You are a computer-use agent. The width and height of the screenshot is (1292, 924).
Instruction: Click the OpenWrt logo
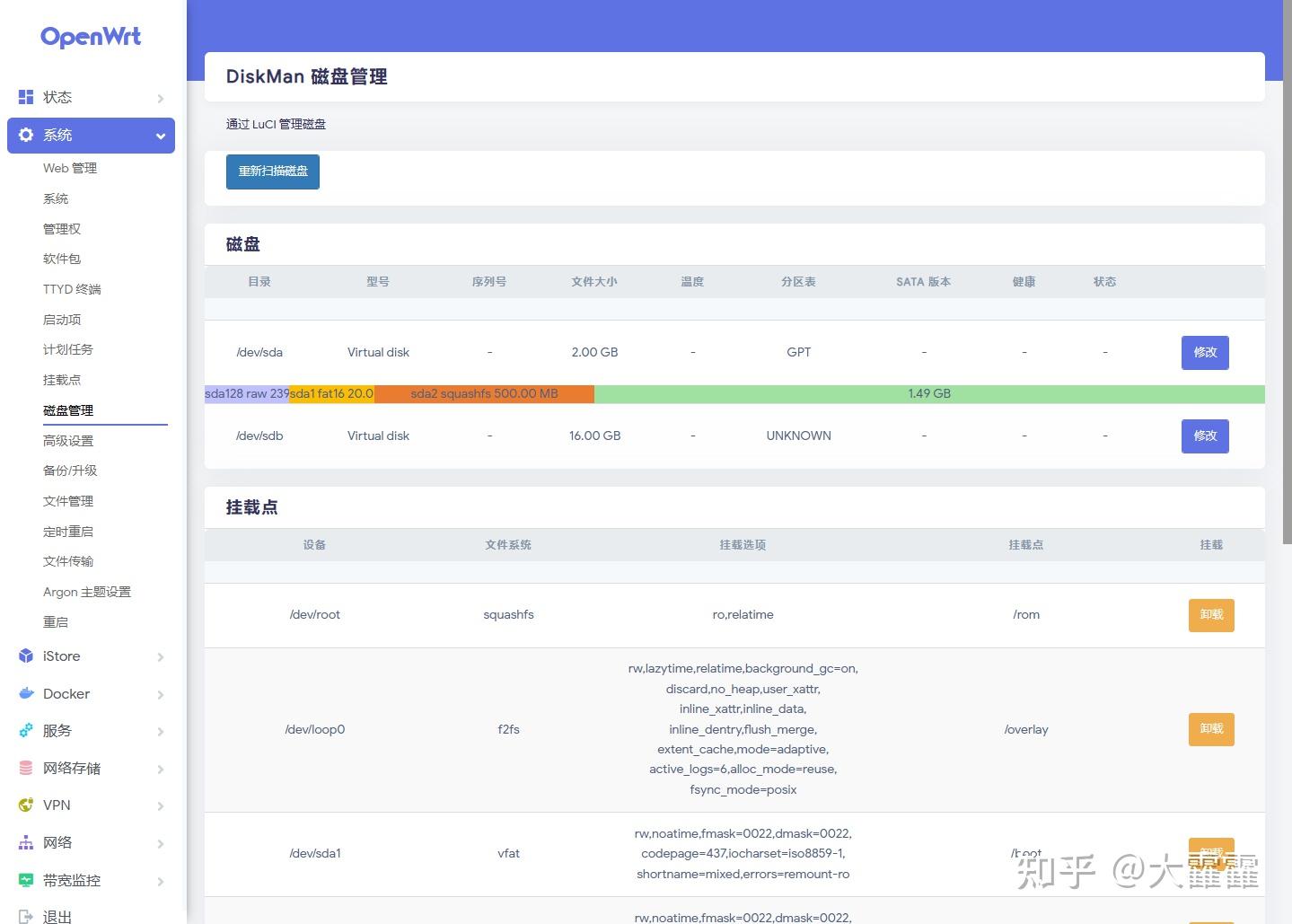[90, 37]
